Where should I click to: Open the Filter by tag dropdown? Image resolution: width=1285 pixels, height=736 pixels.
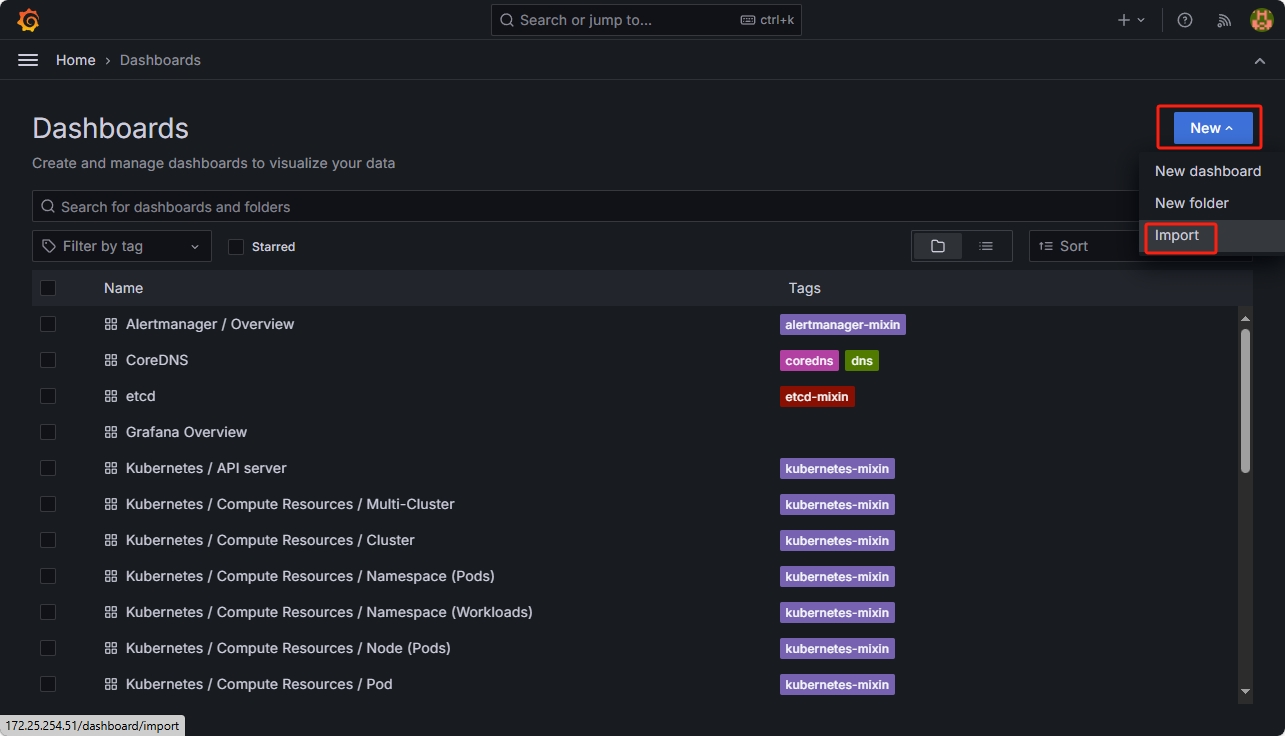click(x=122, y=246)
